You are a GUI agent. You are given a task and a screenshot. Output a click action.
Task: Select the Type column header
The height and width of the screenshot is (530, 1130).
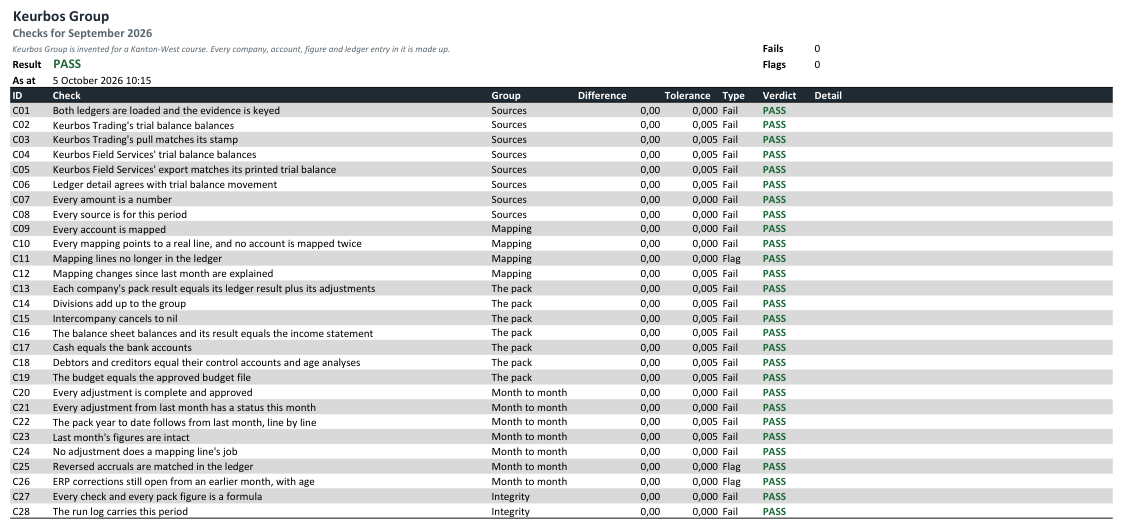[734, 95]
